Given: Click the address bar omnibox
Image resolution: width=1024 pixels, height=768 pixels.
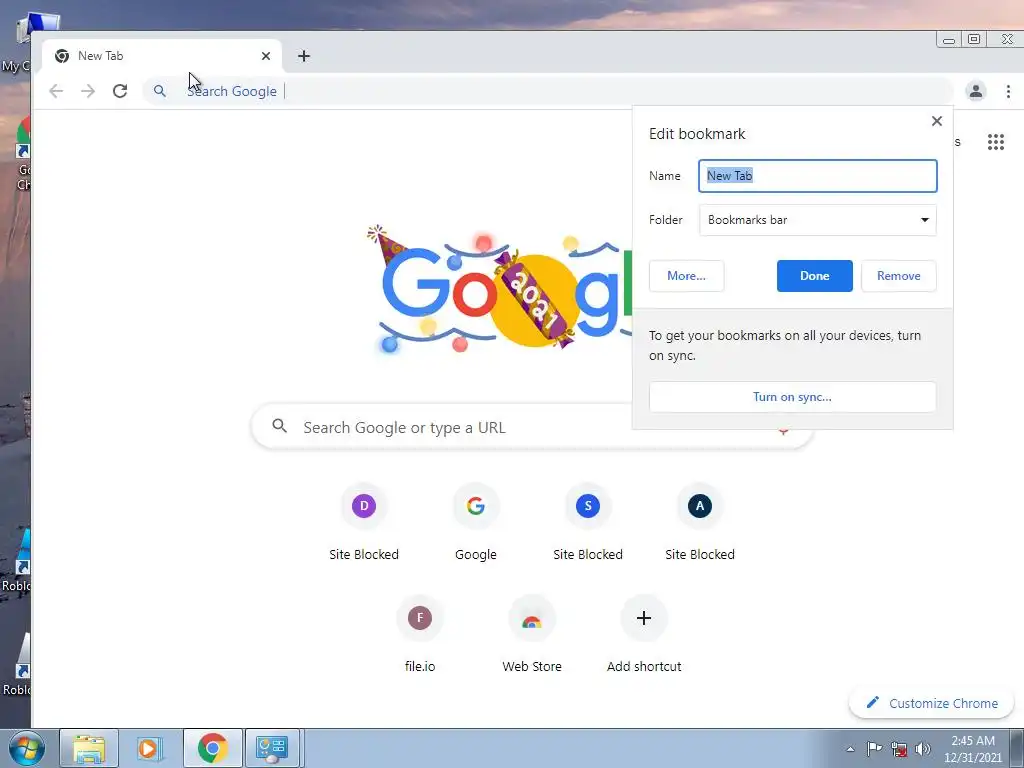Looking at the screenshot, I should [547, 91].
